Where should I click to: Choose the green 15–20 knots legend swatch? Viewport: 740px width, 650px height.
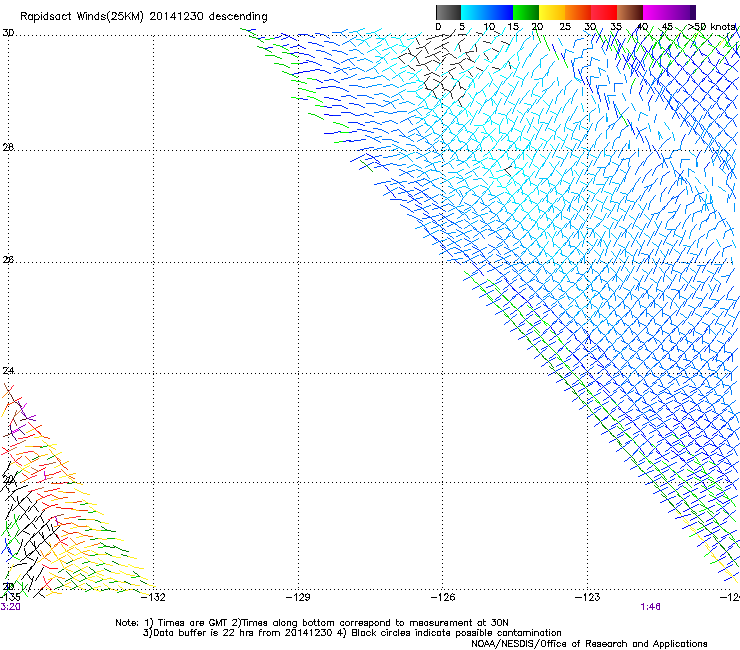tap(526, 12)
